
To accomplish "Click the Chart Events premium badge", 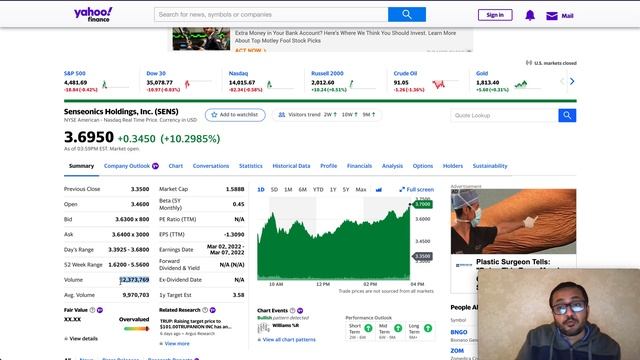I will pyautogui.click(x=300, y=311).
